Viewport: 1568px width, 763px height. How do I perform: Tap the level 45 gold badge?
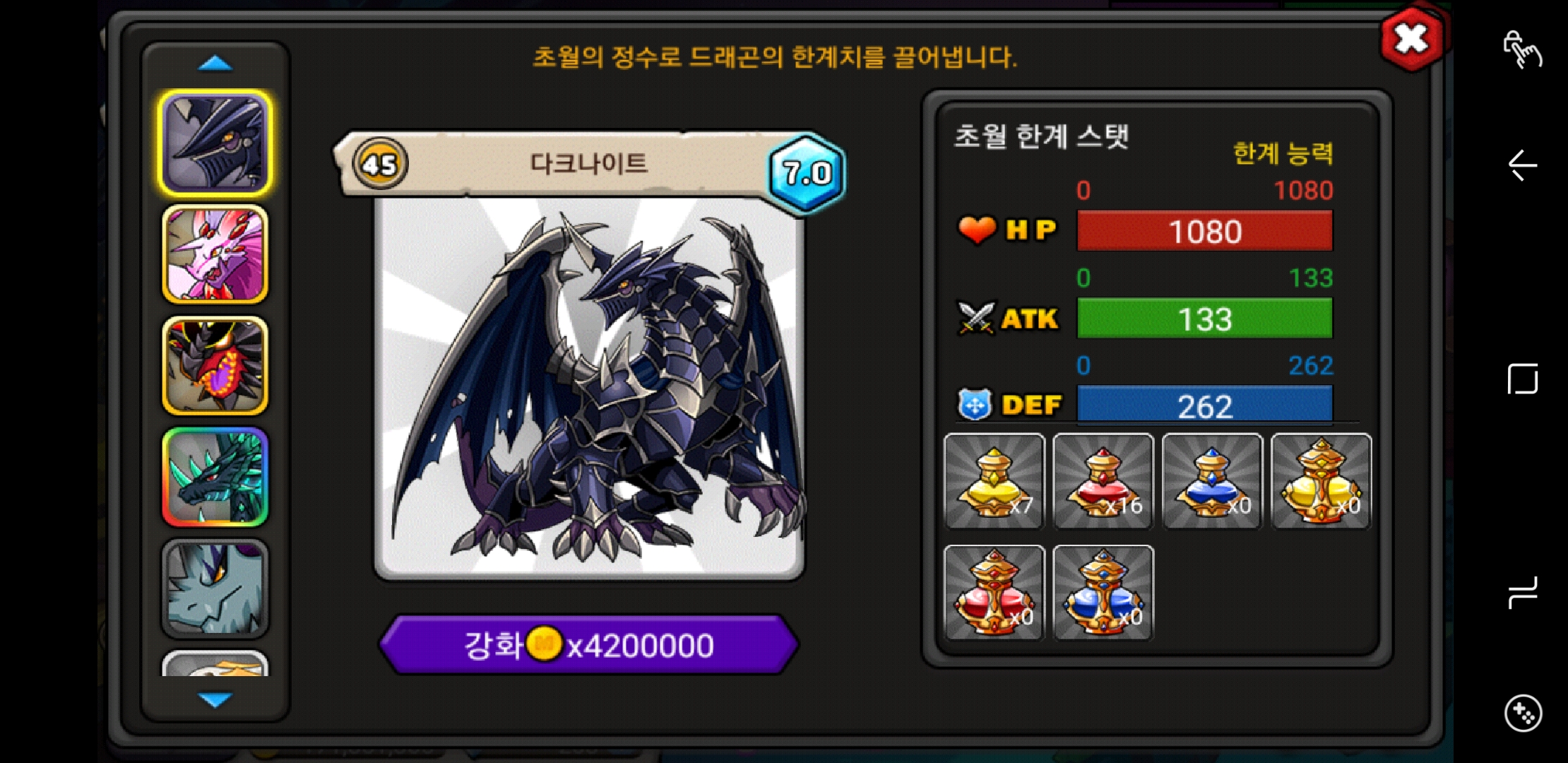(x=380, y=165)
